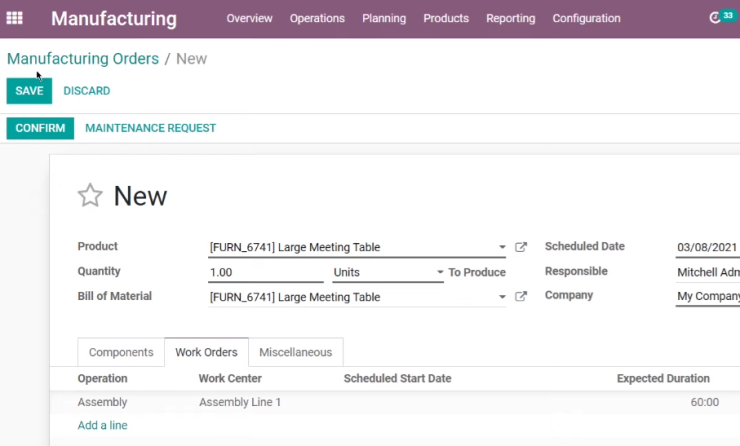Viewport: 740px width, 446px height.
Task: Switch to the Components tab
Action: (121, 352)
